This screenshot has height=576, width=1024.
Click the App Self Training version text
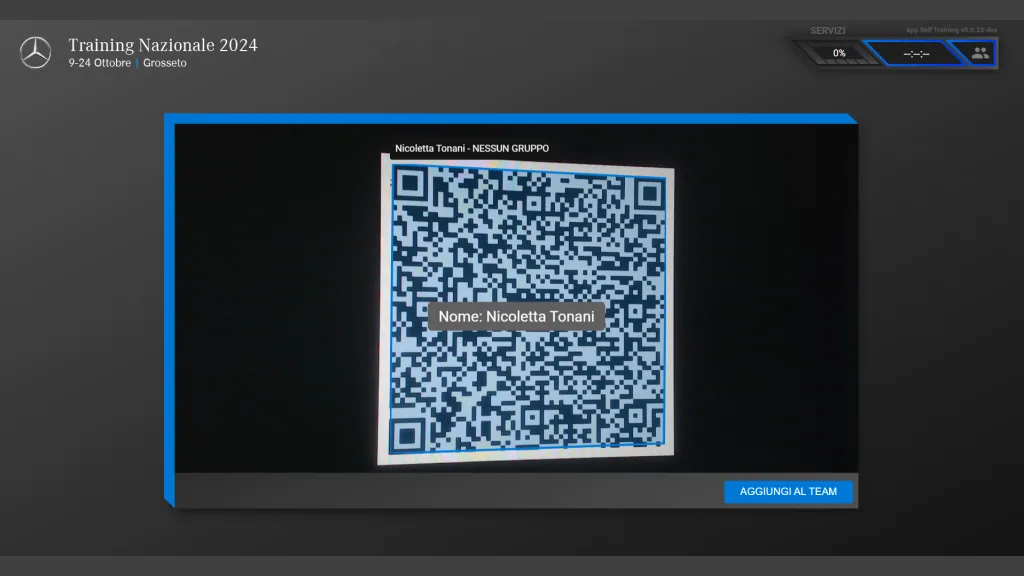click(x=951, y=30)
